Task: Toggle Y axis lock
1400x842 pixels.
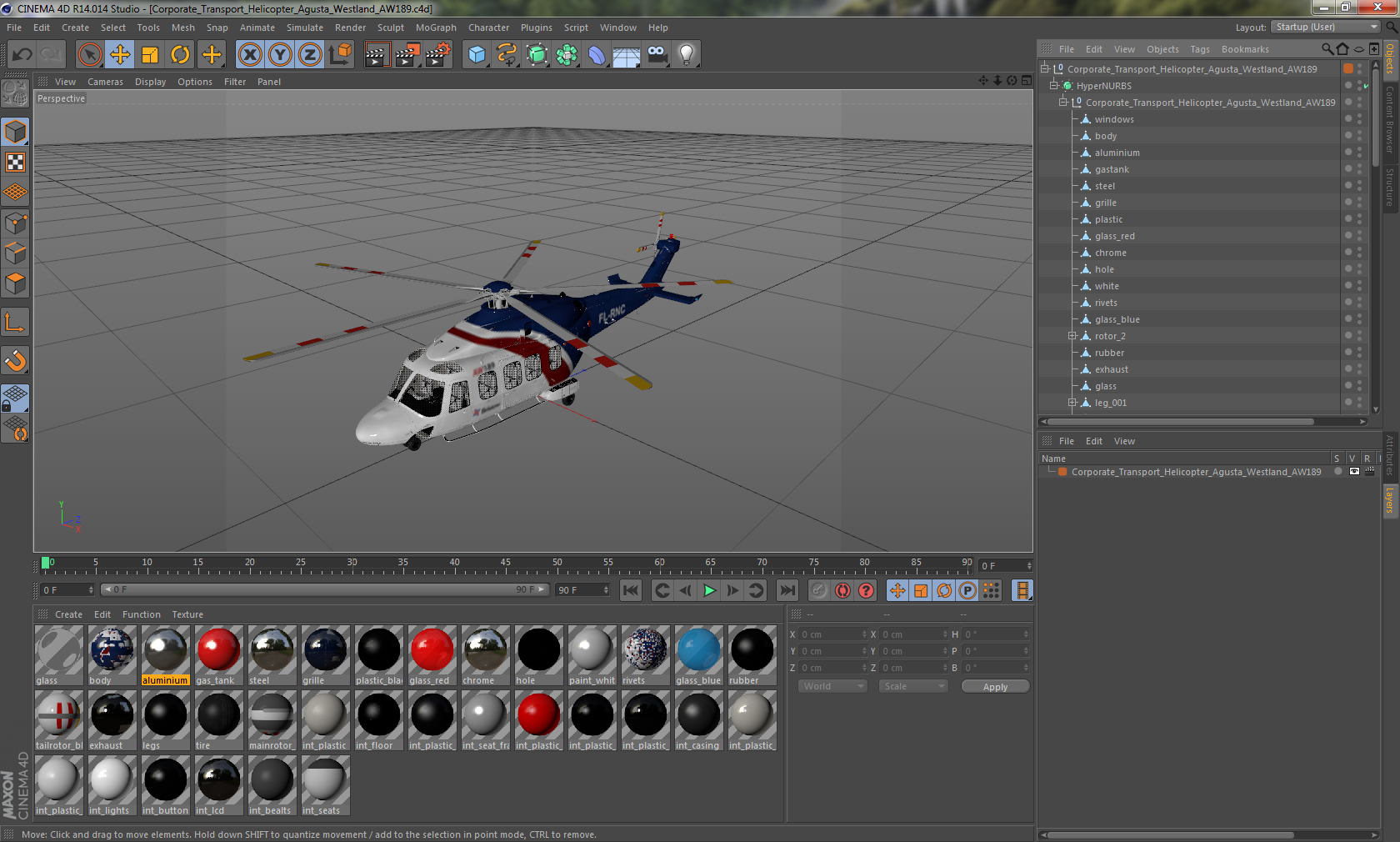Action: pos(280,55)
